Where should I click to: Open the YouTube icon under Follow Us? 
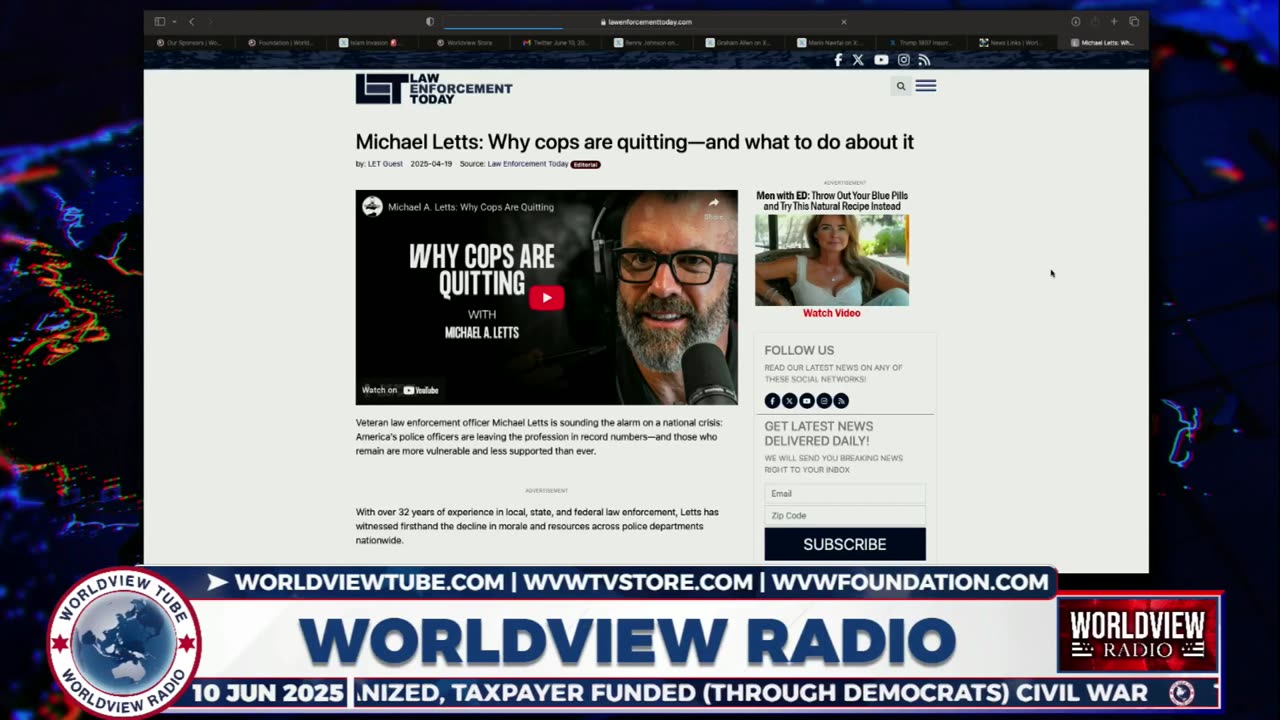pyautogui.click(x=807, y=401)
